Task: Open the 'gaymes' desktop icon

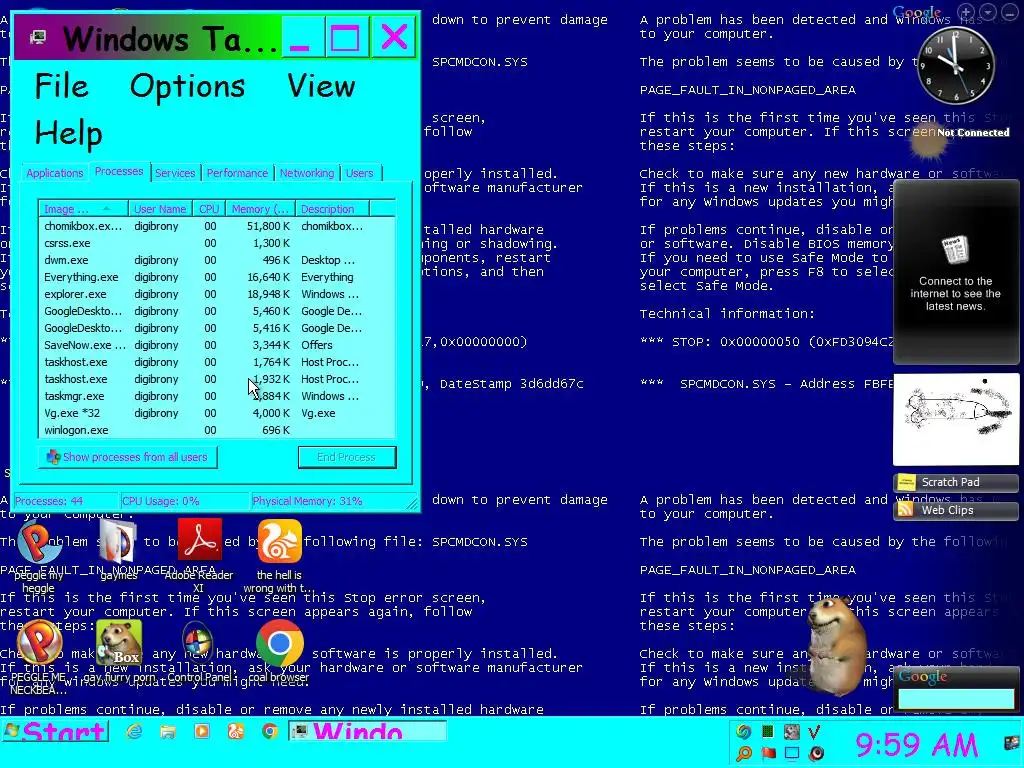Action: point(119,550)
